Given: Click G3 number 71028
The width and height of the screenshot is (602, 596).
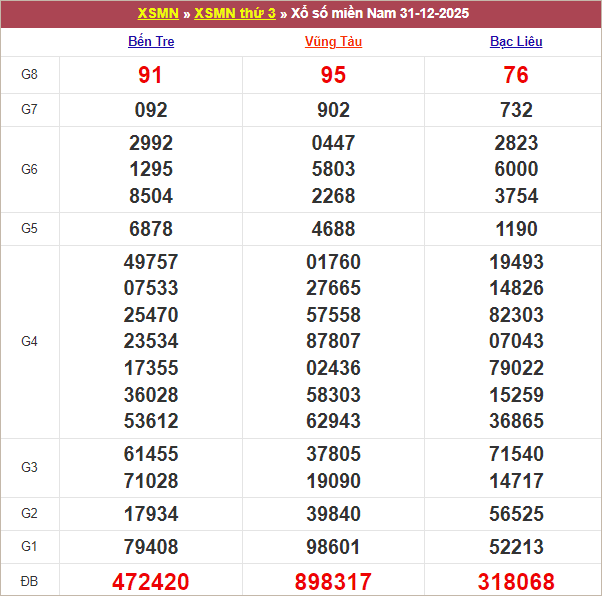Looking at the screenshot, I should 151,481.
